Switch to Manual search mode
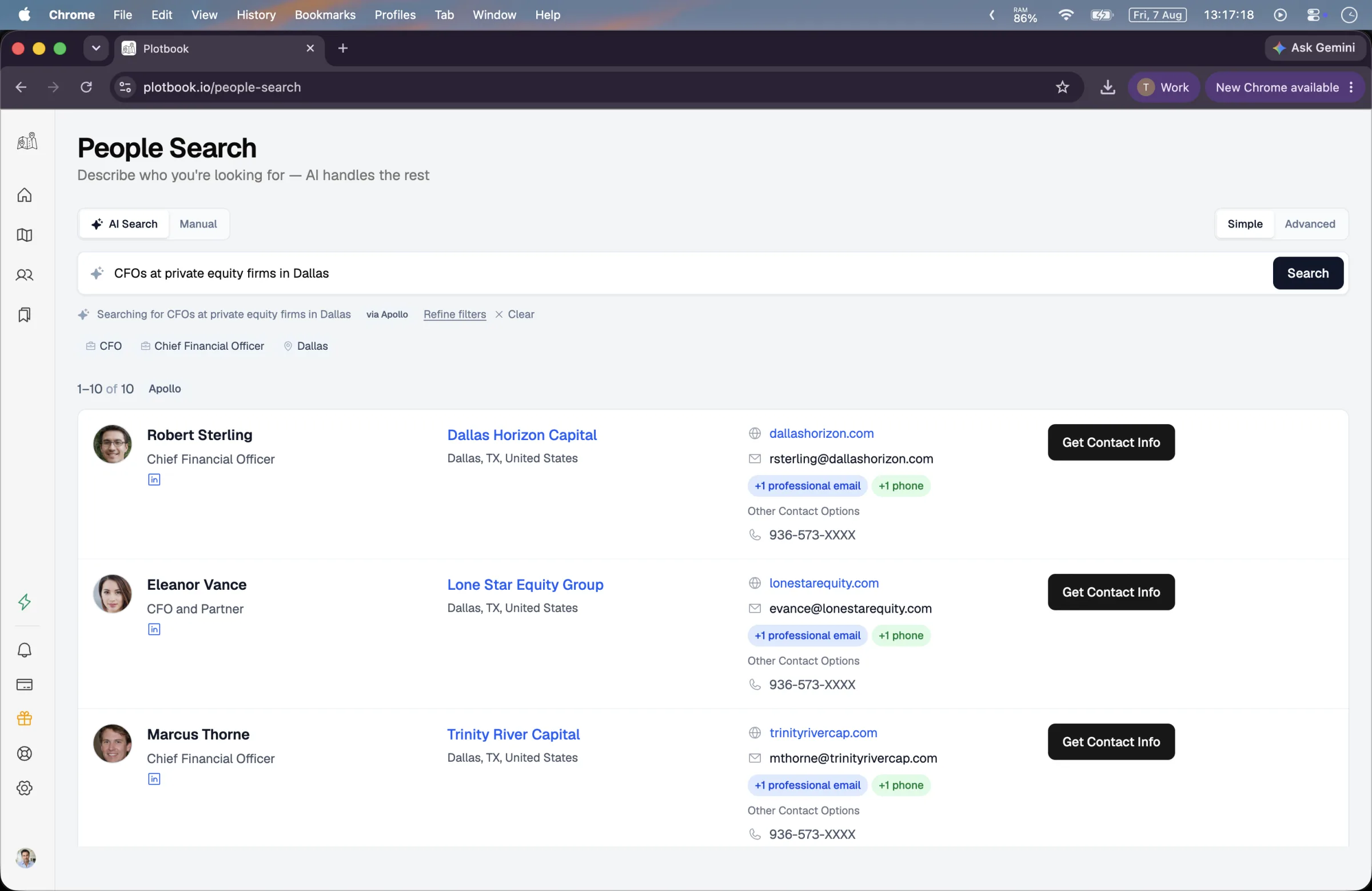 click(198, 223)
